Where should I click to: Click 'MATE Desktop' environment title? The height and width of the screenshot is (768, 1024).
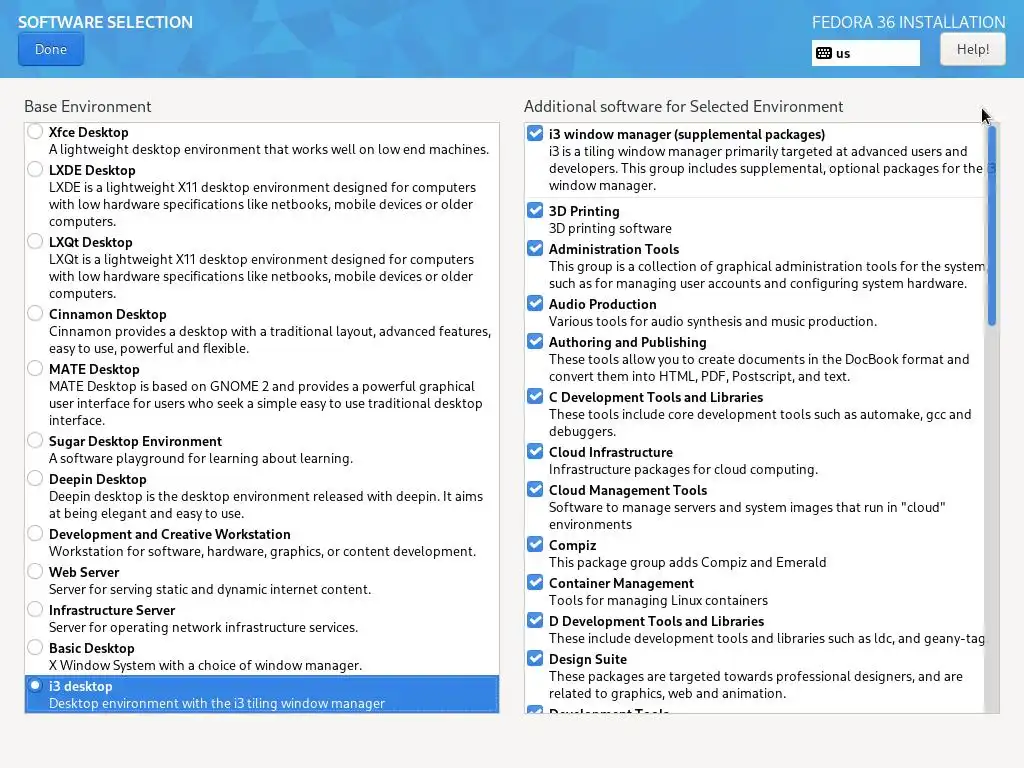point(94,369)
